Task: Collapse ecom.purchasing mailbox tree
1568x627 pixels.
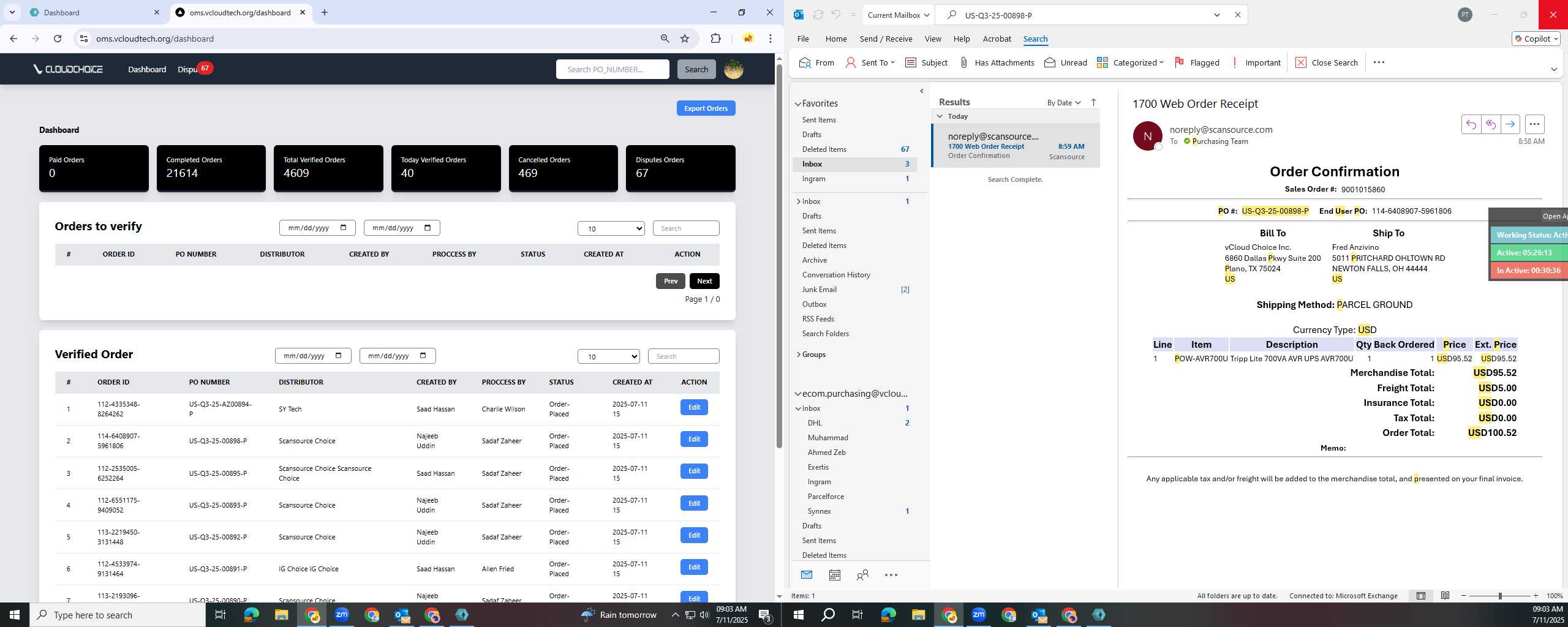Action: coord(798,394)
